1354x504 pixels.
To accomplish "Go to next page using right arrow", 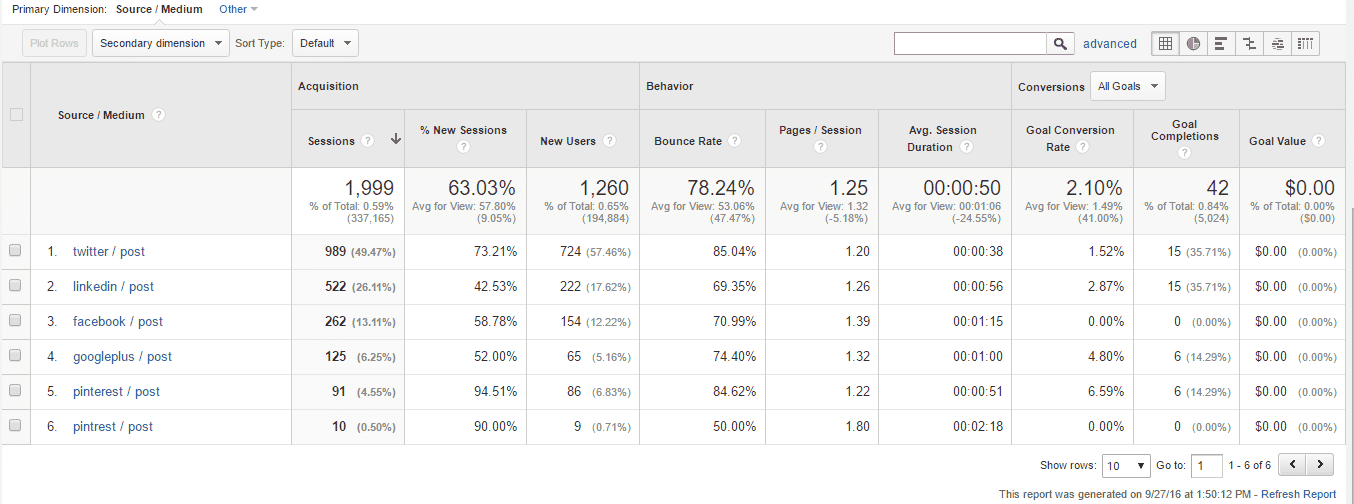I will (1321, 464).
